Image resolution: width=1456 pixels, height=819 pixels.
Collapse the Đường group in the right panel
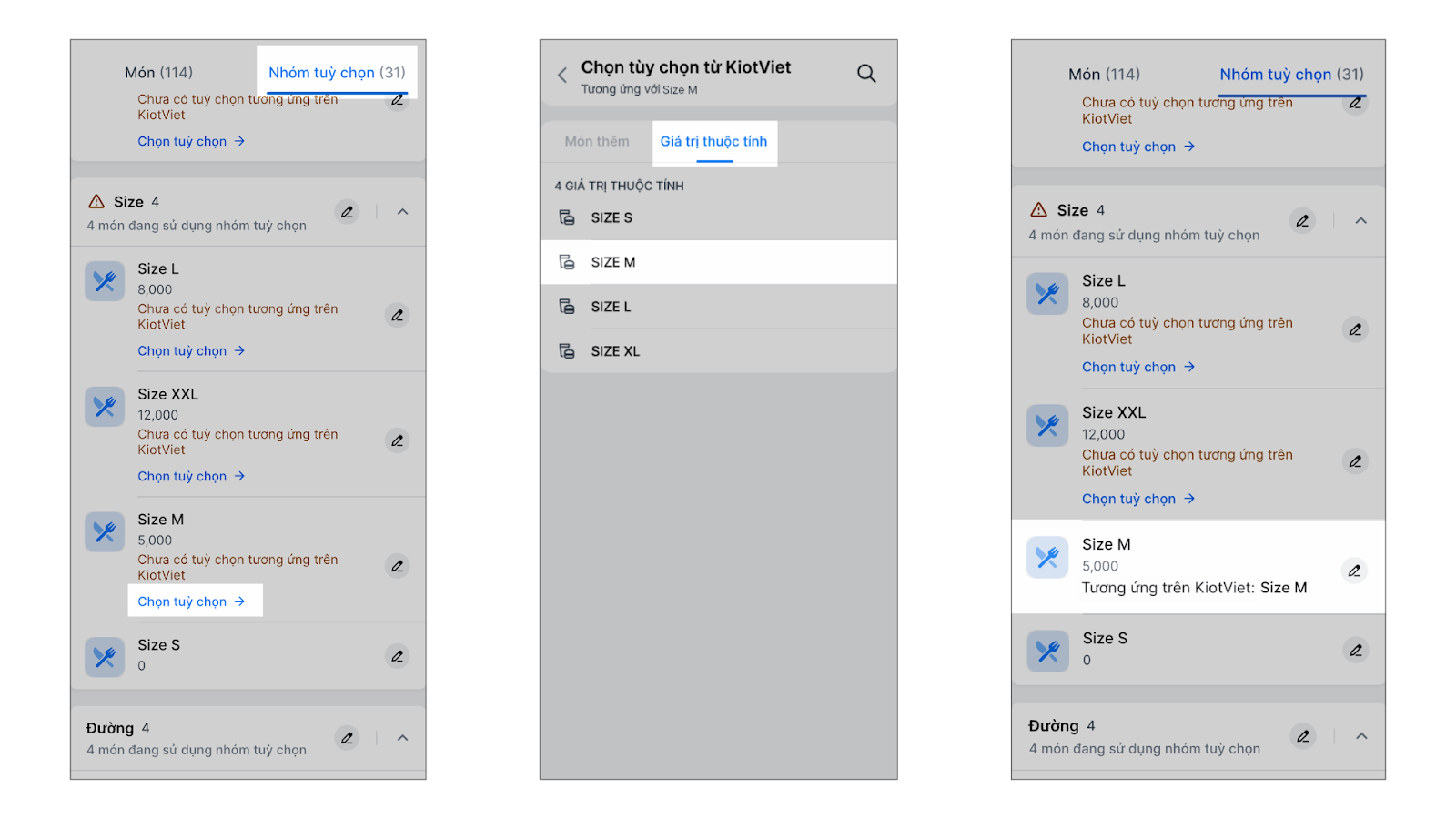pyautogui.click(x=1361, y=736)
